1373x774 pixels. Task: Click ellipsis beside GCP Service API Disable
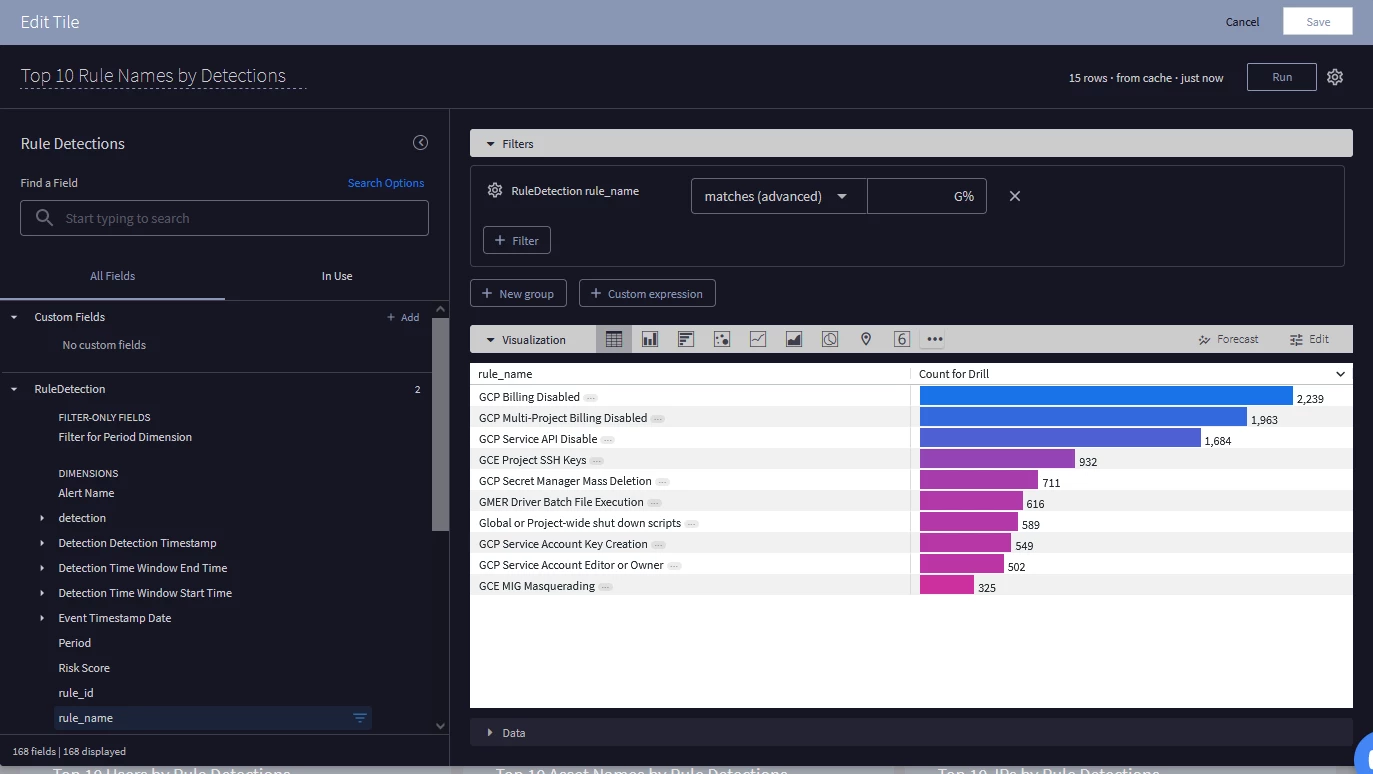pyautogui.click(x=608, y=440)
